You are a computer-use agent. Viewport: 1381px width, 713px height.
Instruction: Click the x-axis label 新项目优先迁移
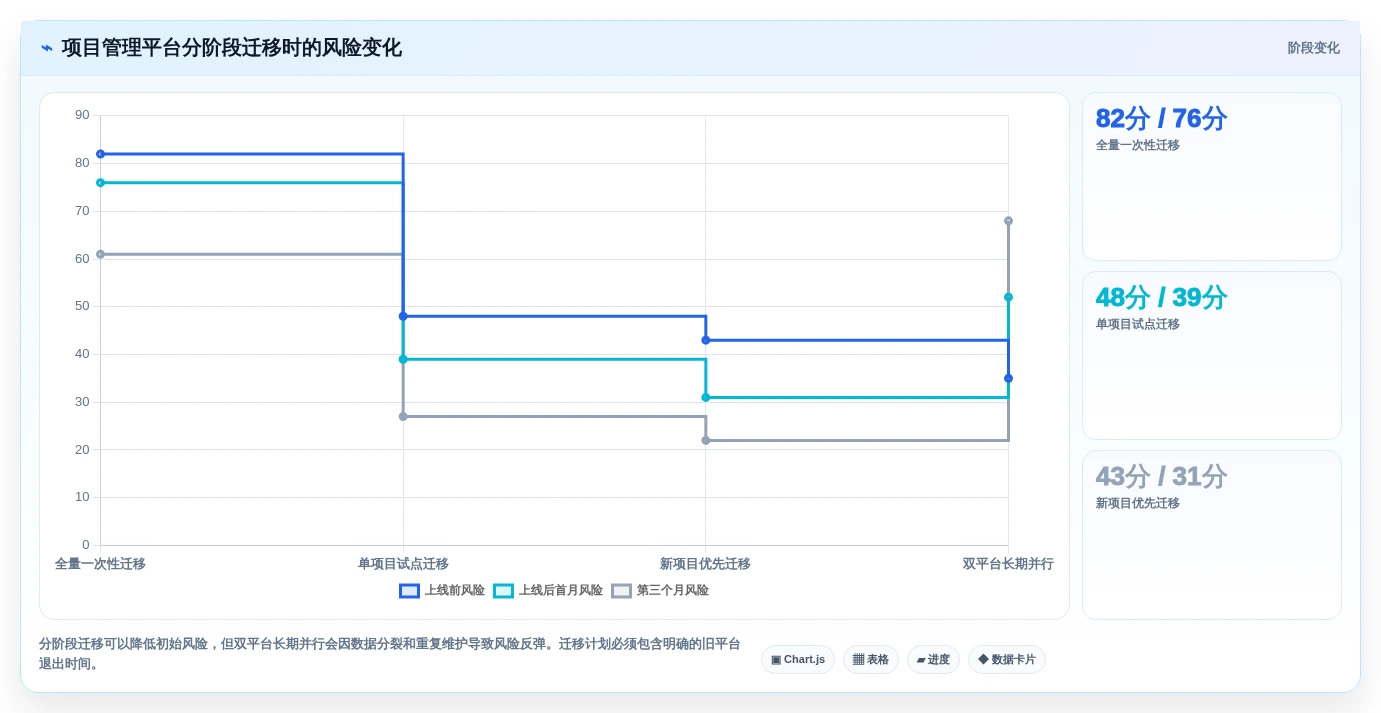coord(705,564)
